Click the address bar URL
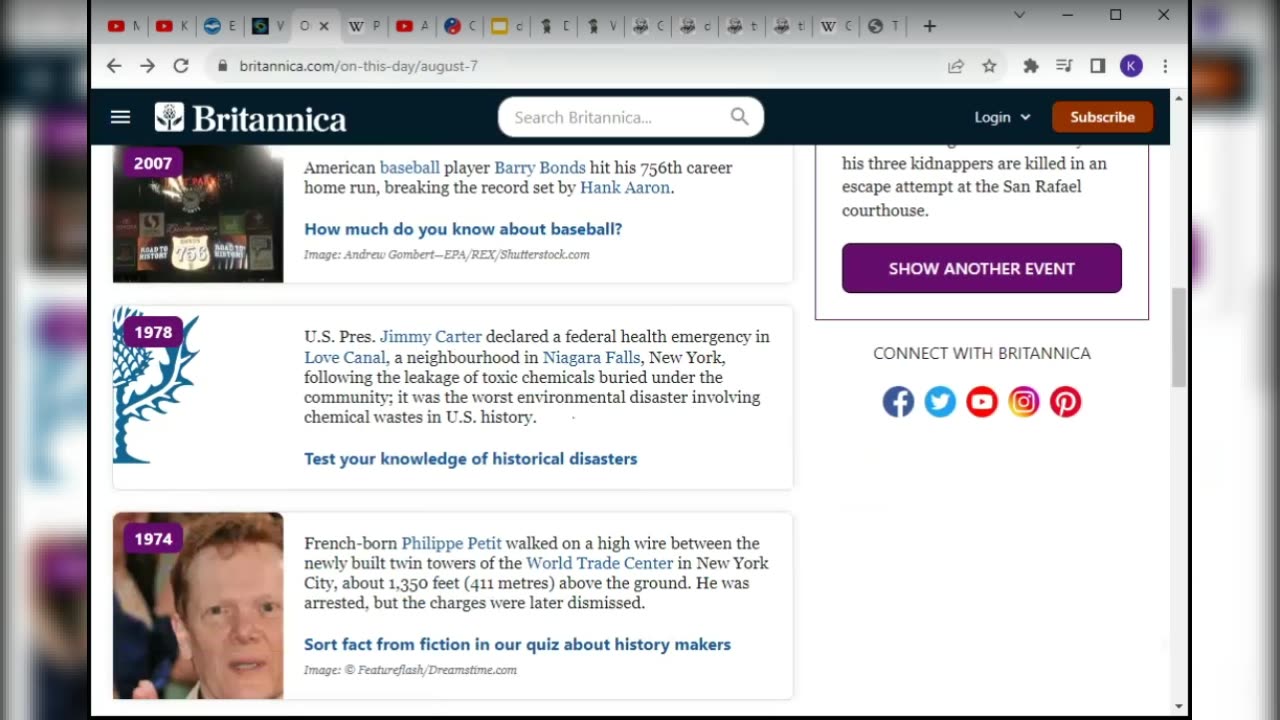1280x720 pixels. coord(358,66)
